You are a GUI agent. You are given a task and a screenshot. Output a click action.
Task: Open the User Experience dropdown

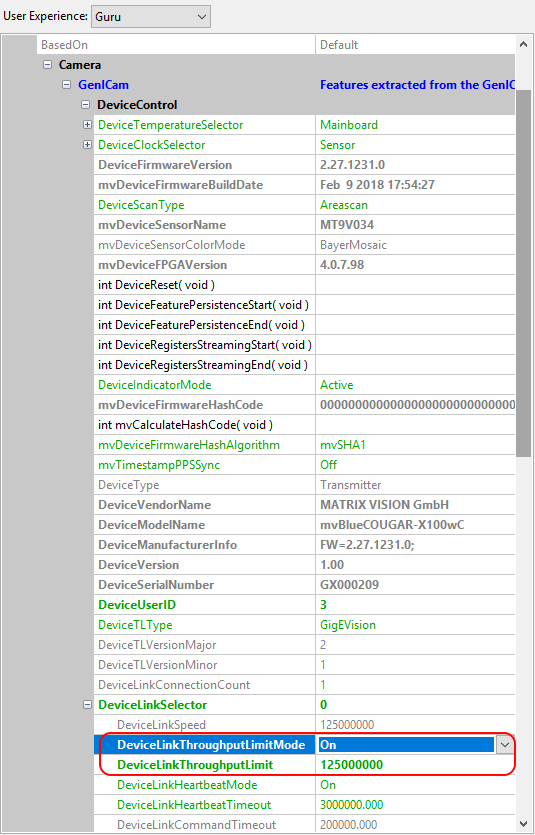[x=151, y=17]
